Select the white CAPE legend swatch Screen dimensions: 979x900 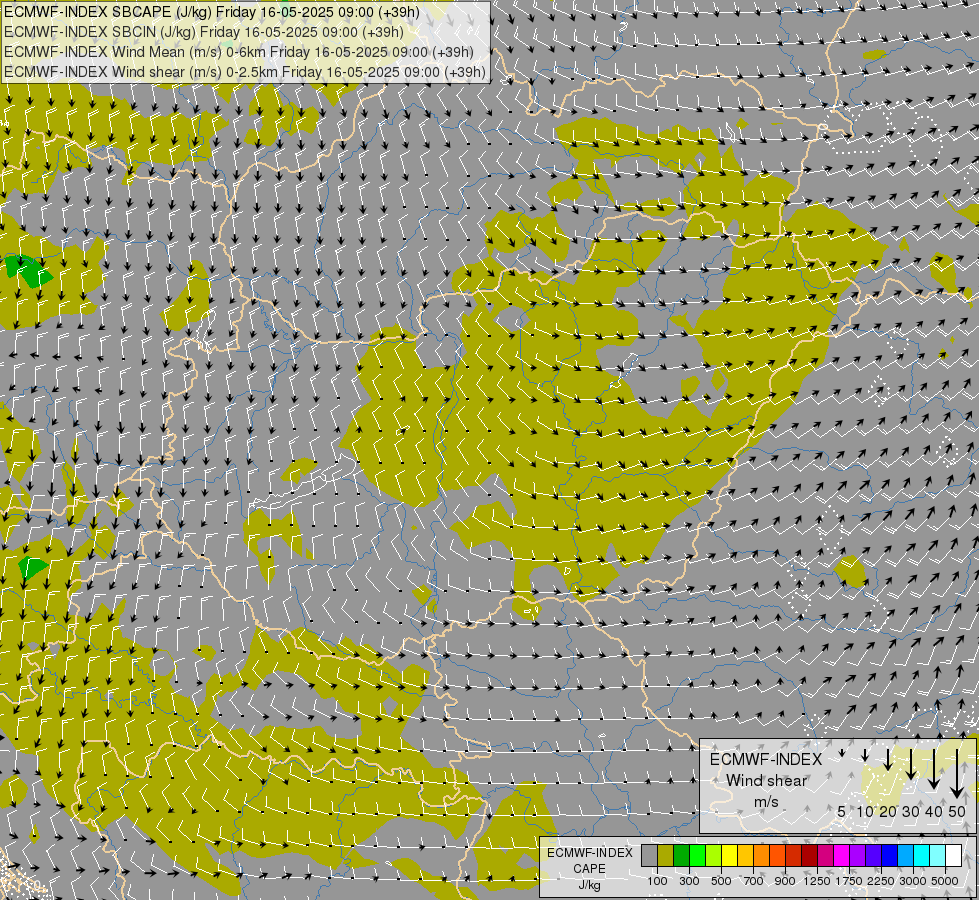[953, 855]
